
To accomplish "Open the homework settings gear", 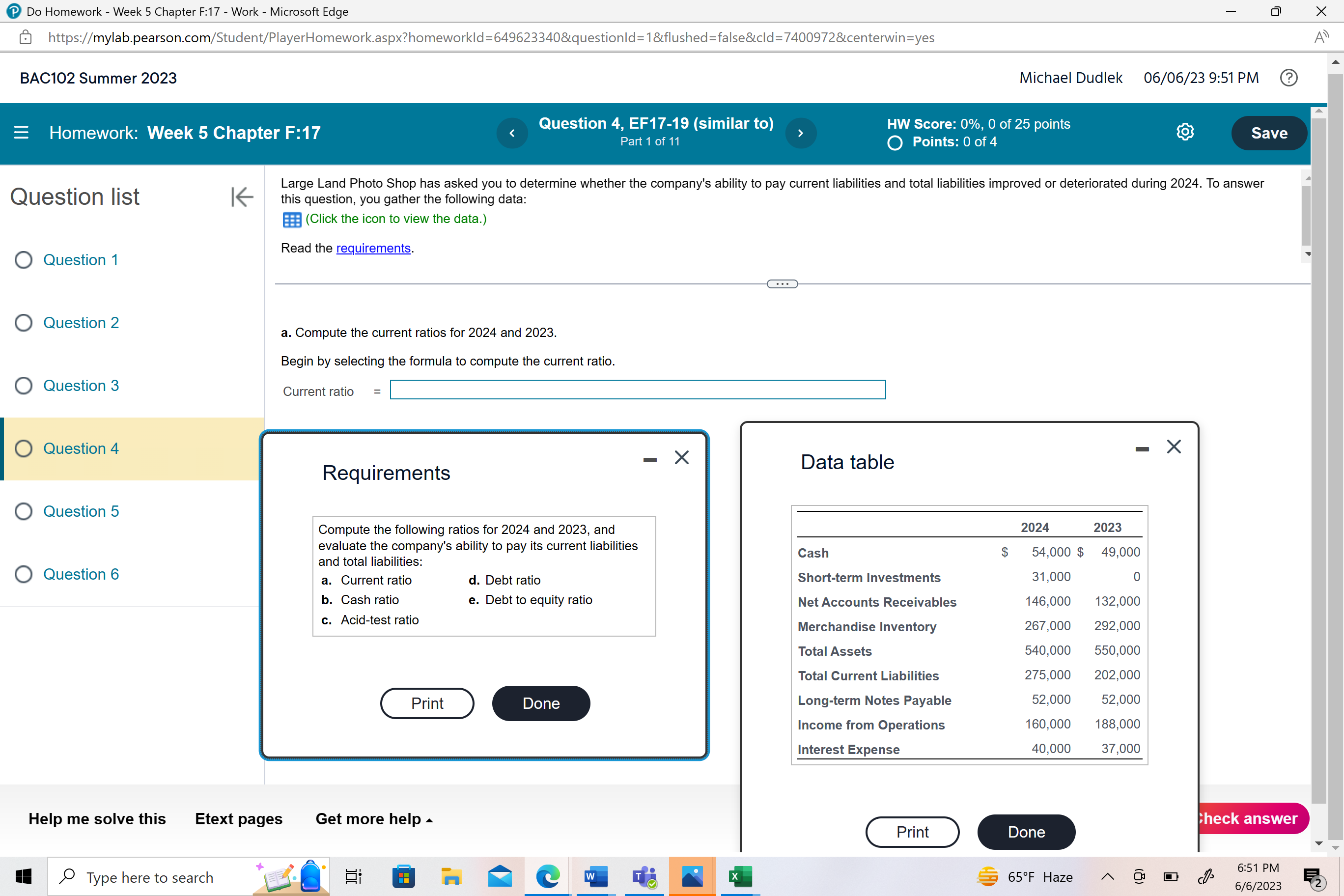I will click(x=1184, y=132).
